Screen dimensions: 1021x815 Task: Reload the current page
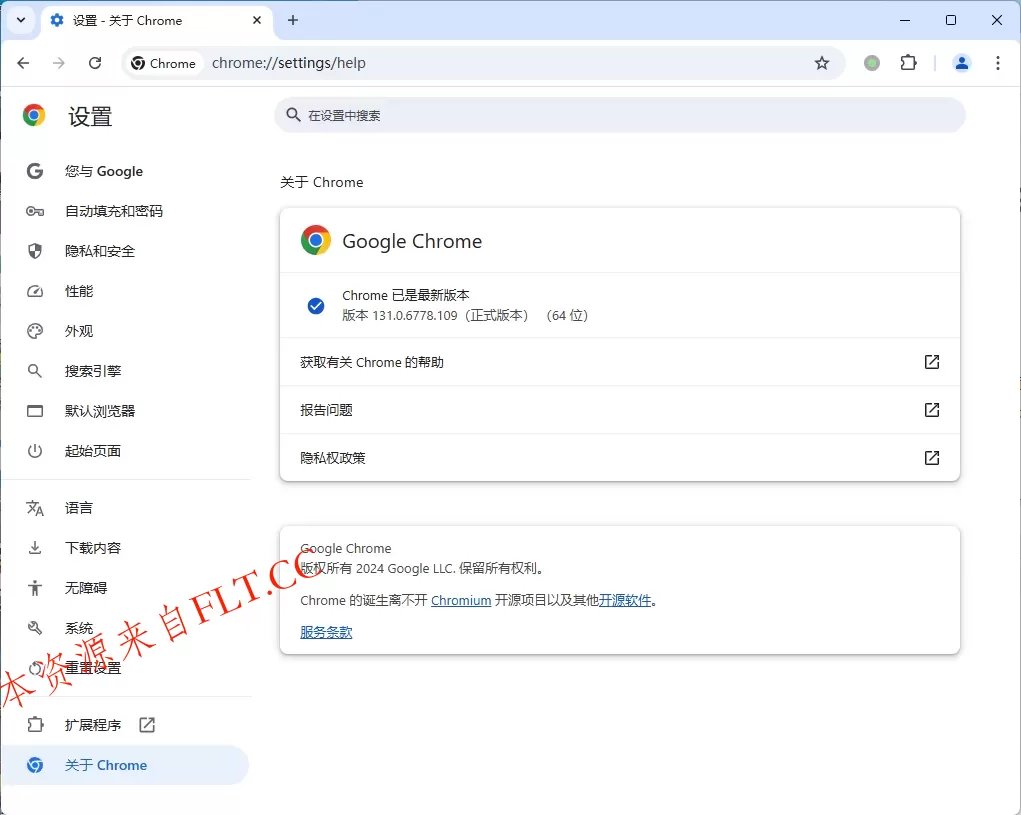[x=95, y=63]
